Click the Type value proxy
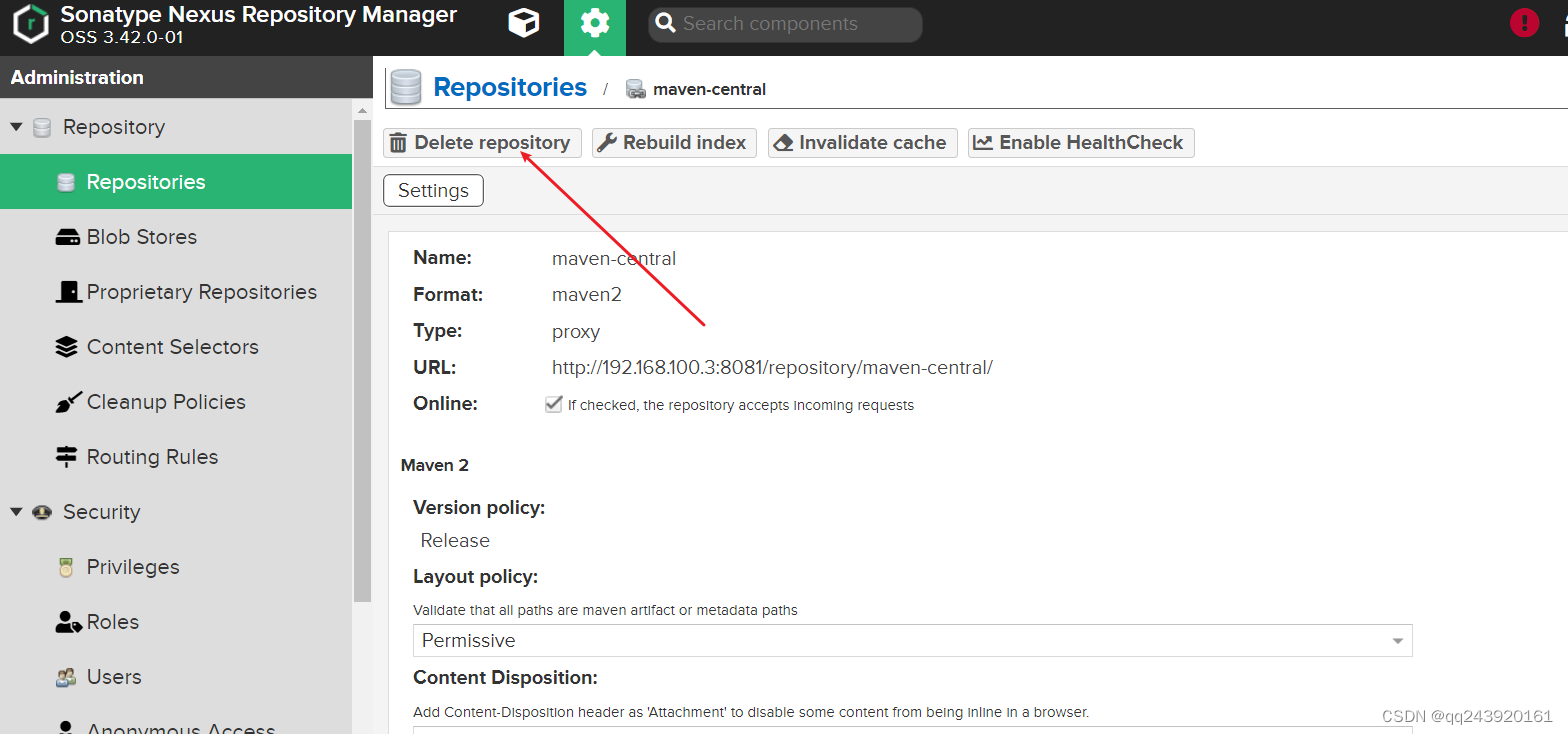 pyautogui.click(x=576, y=332)
